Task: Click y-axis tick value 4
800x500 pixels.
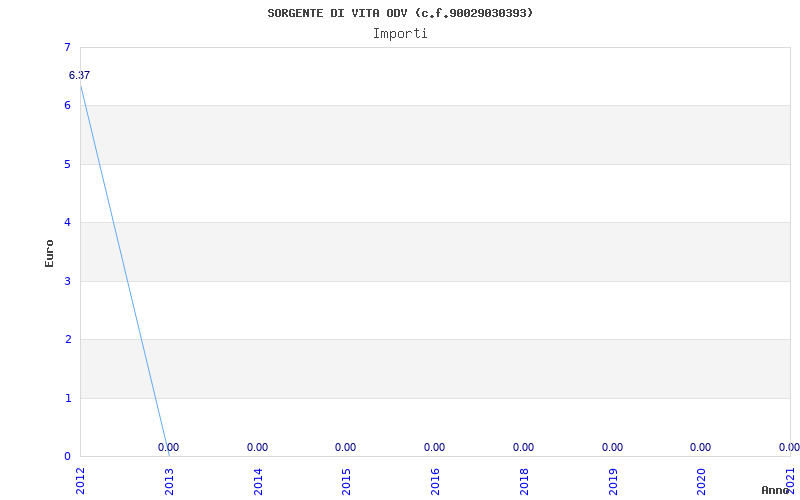Action: tap(67, 222)
